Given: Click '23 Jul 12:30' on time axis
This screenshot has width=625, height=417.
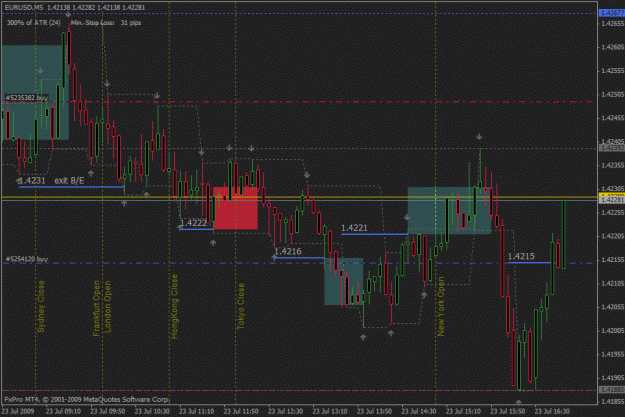Looking at the screenshot, I should pos(285,411).
